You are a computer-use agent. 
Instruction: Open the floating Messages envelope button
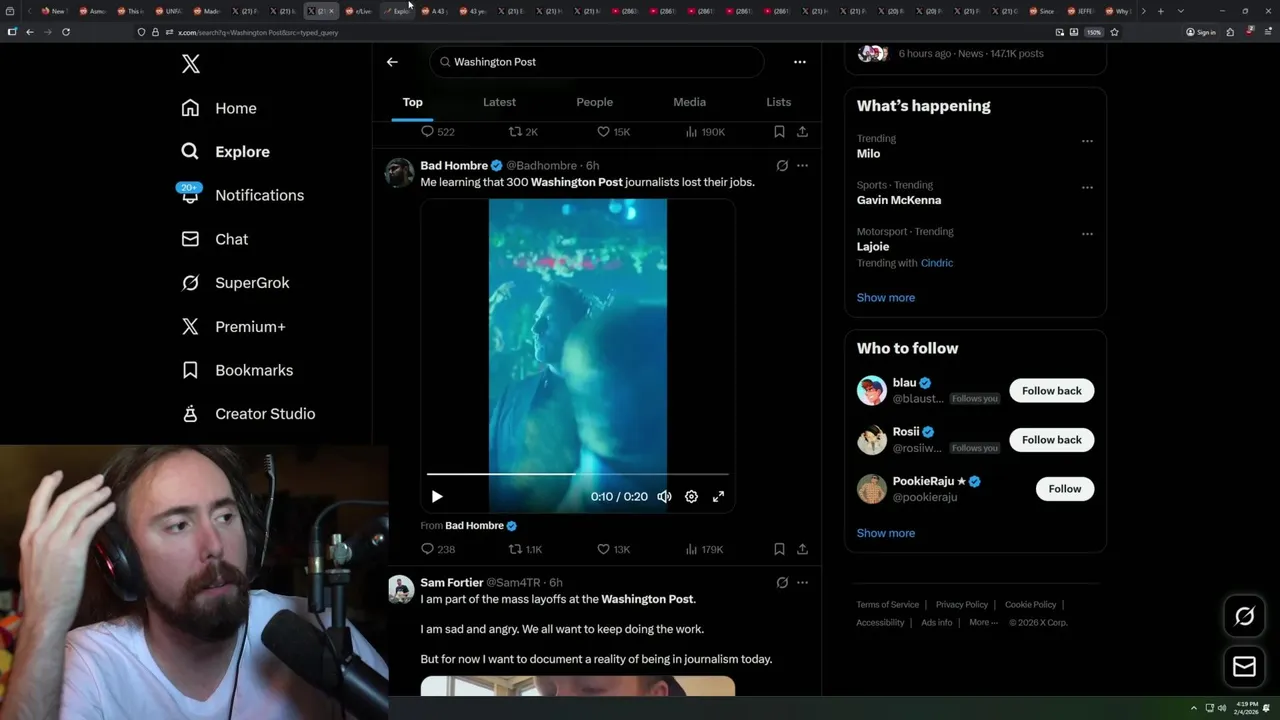1245,667
